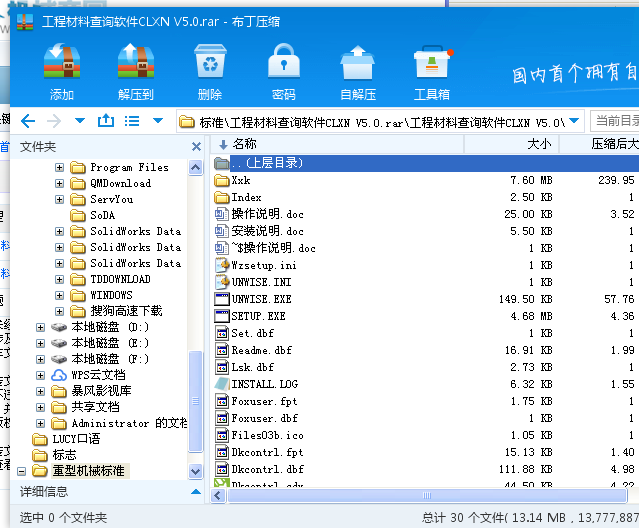This screenshot has height=528, width=639.
Task: Go back with the left arrow button
Action: point(28,121)
